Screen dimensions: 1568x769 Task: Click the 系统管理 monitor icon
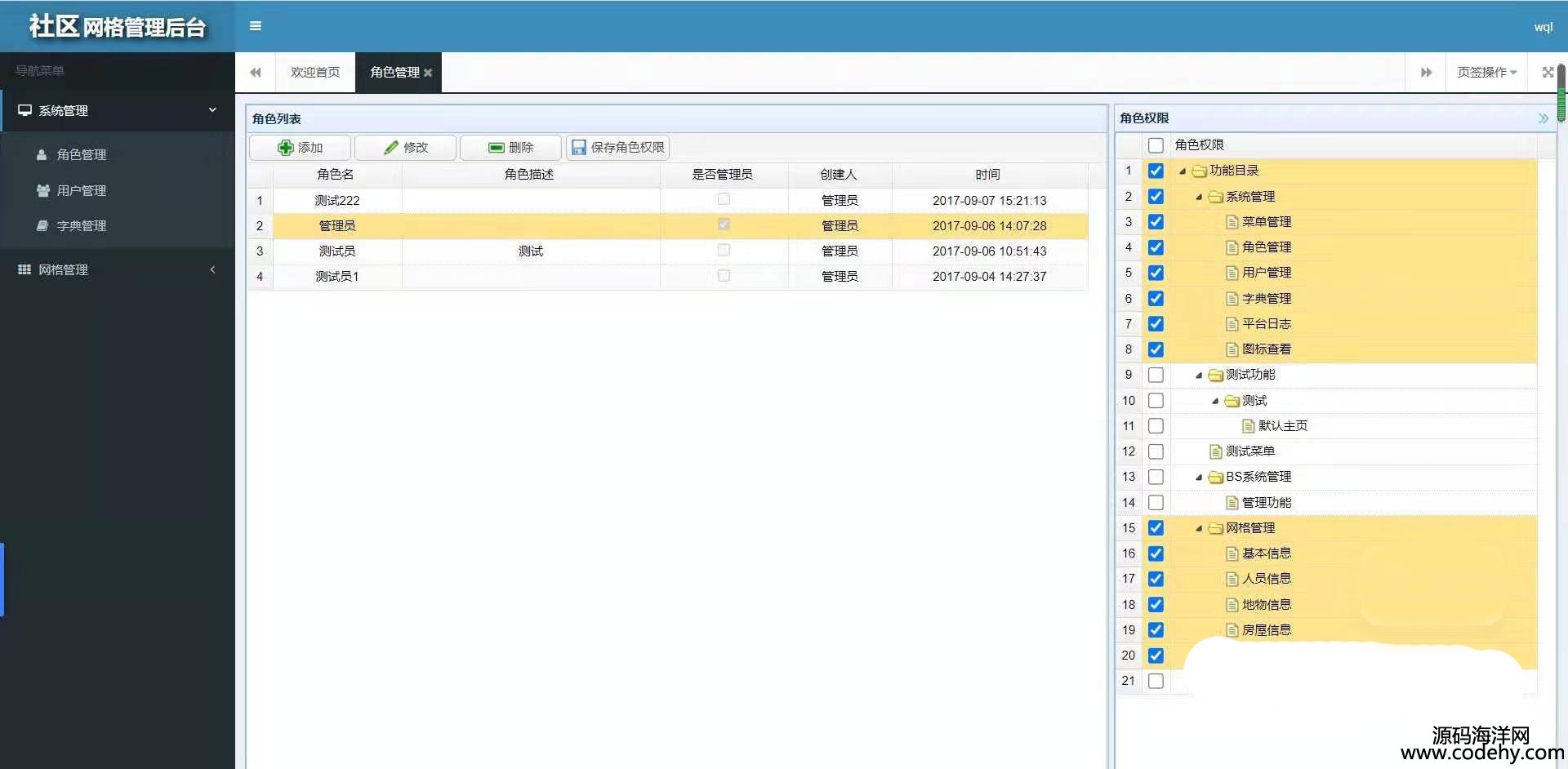(24, 110)
